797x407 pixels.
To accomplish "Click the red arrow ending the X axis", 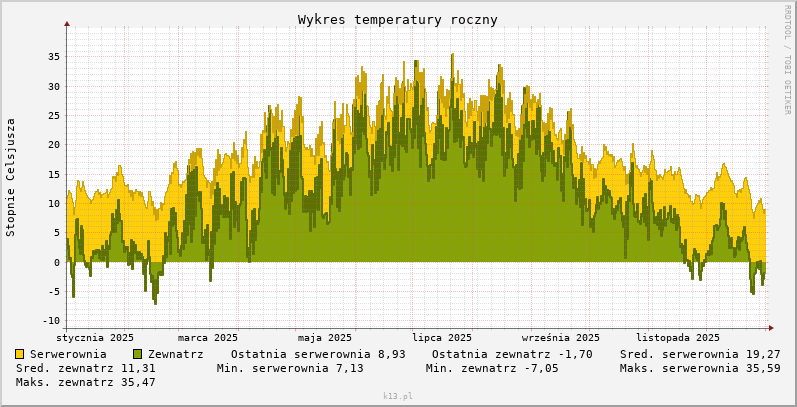I will (x=770, y=327).
